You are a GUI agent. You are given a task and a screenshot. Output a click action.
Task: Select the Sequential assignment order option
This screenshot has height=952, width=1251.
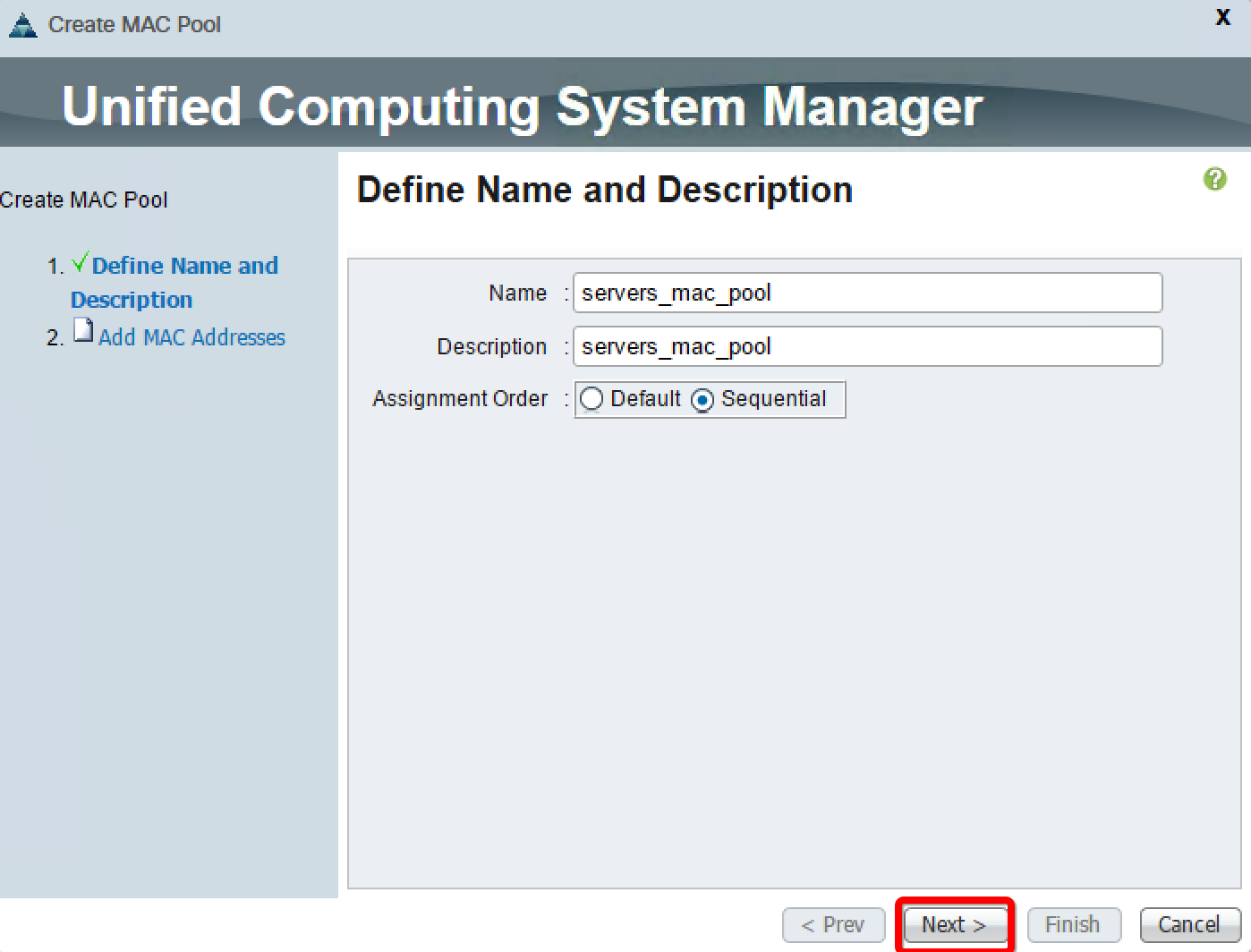pyautogui.click(x=703, y=400)
